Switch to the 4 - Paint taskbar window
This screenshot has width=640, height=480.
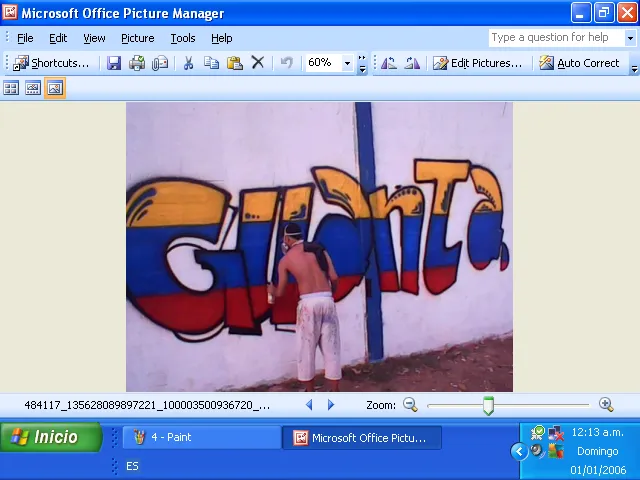tap(202, 438)
